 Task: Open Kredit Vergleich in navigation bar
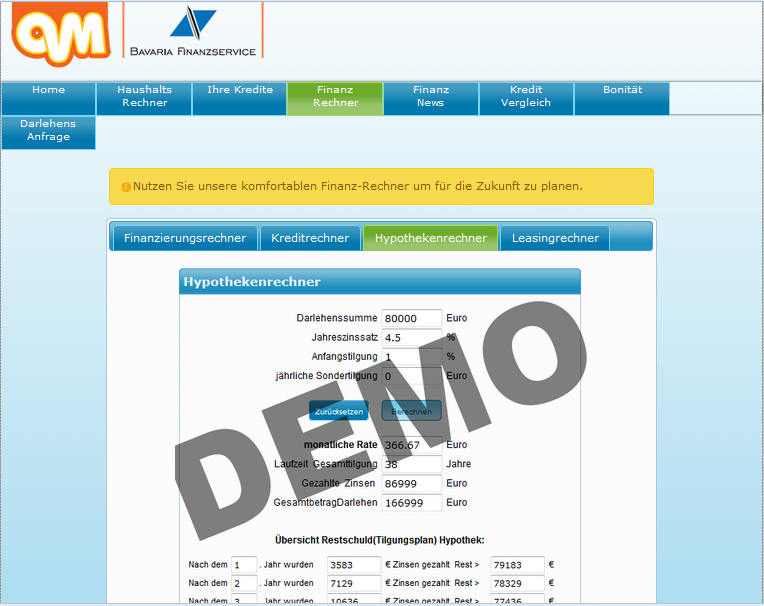526,98
